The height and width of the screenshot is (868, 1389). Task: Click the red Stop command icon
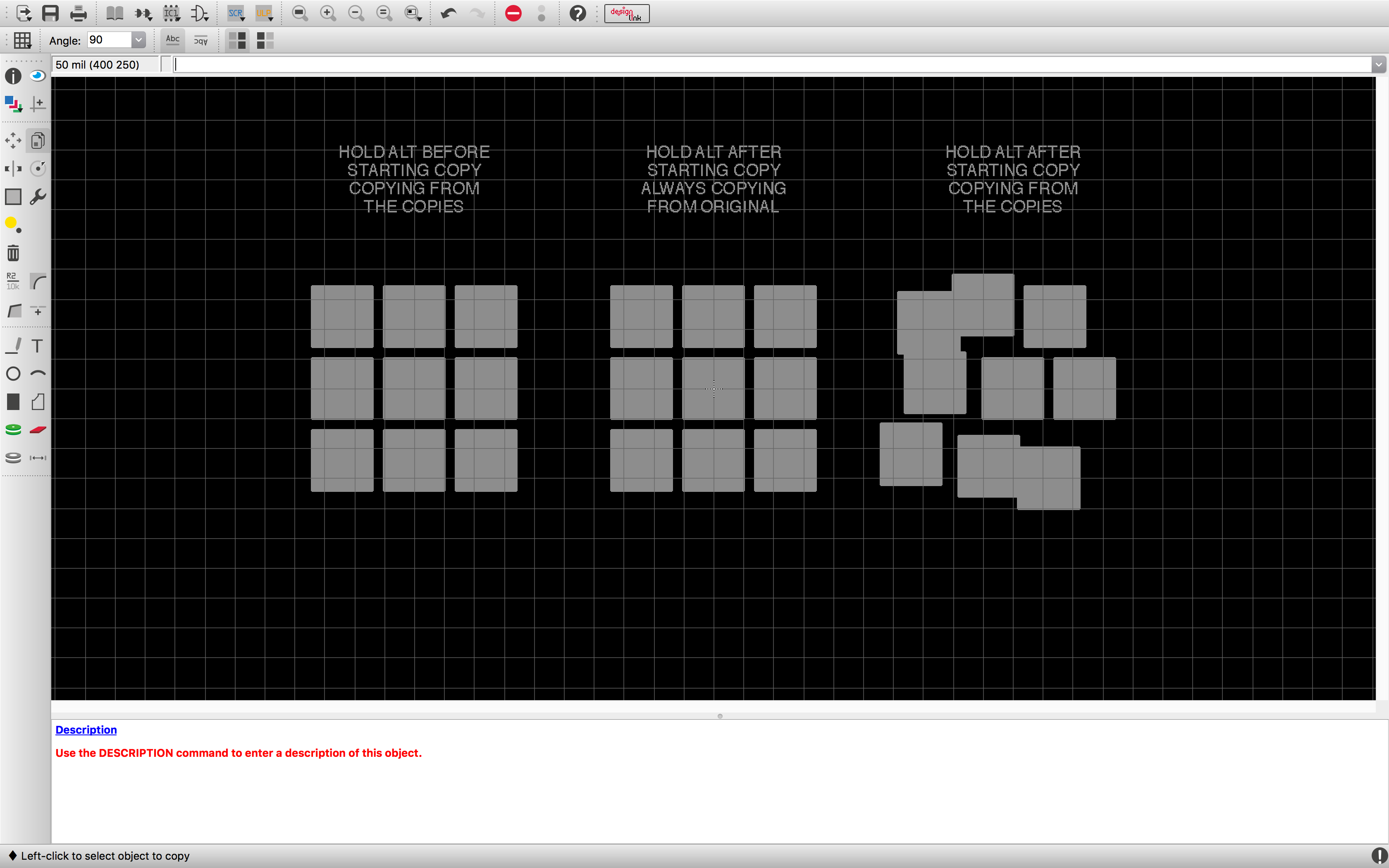coord(513,13)
